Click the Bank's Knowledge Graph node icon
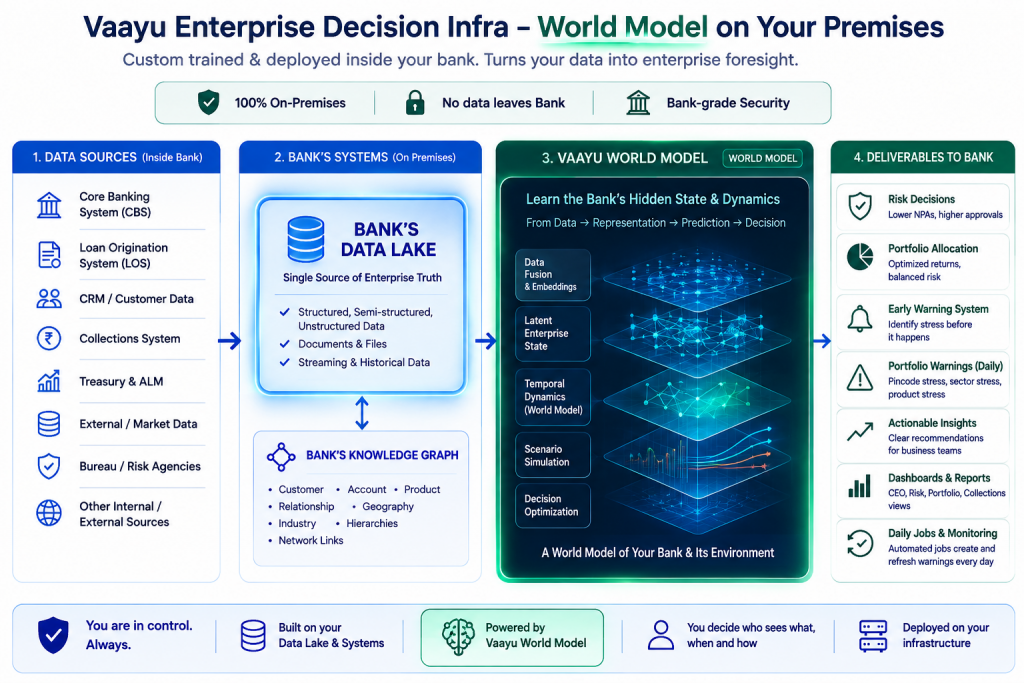 (281, 457)
